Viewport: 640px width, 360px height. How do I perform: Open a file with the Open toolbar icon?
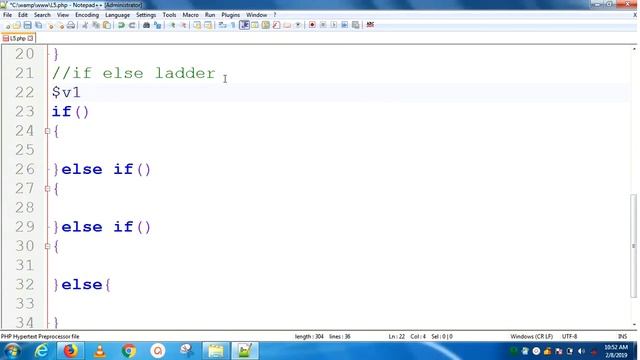tap(17, 25)
